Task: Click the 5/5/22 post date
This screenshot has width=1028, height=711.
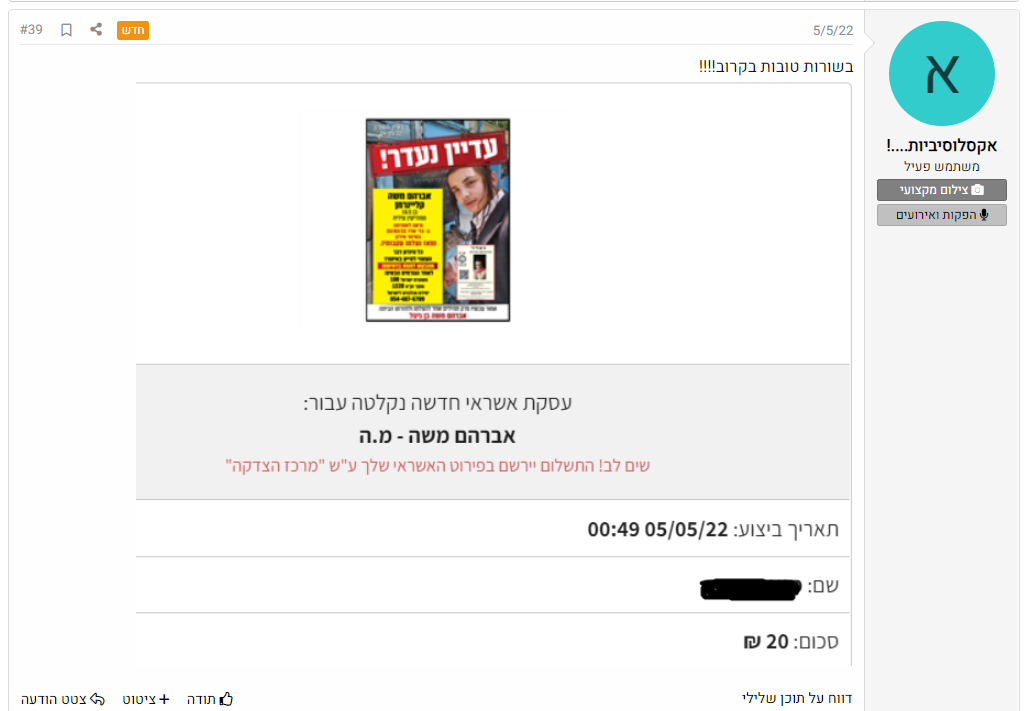Action: point(833,31)
